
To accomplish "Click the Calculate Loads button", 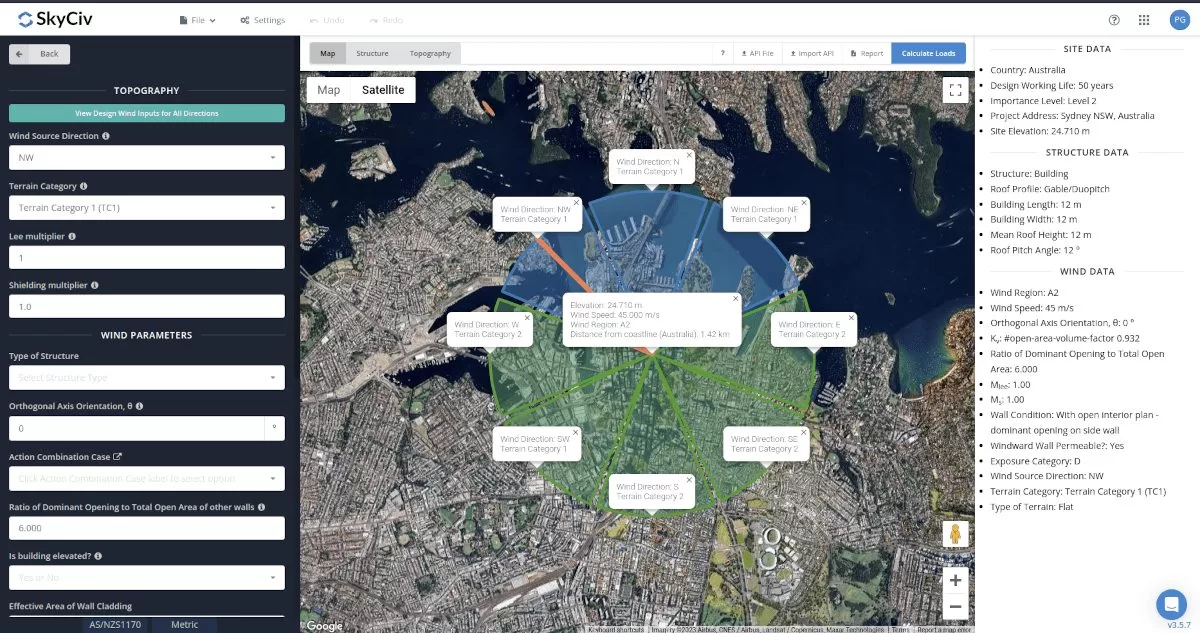I will 928,53.
